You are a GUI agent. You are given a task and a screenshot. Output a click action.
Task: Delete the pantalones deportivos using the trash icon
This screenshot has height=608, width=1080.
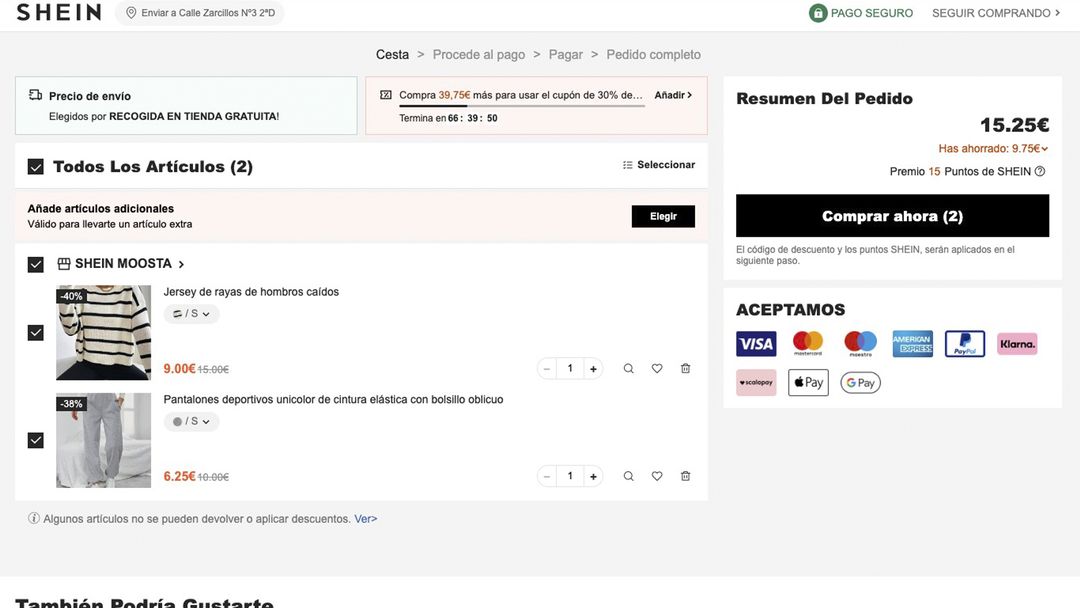click(685, 475)
